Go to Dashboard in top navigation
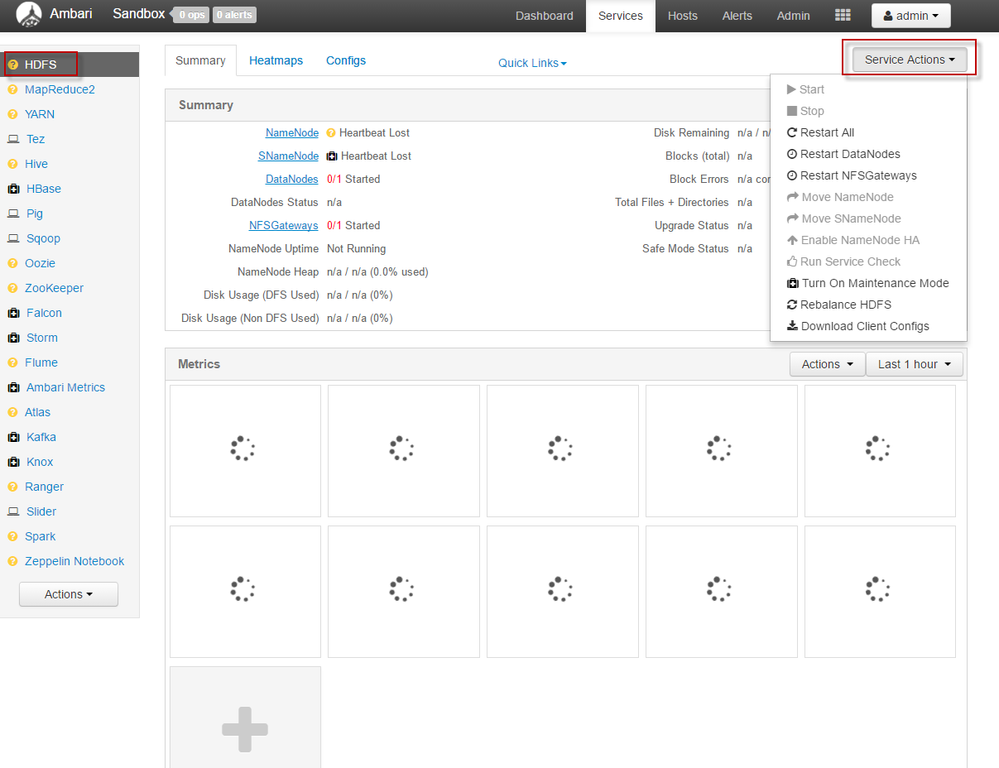Screen dimensions: 999x768 (x=544, y=16)
